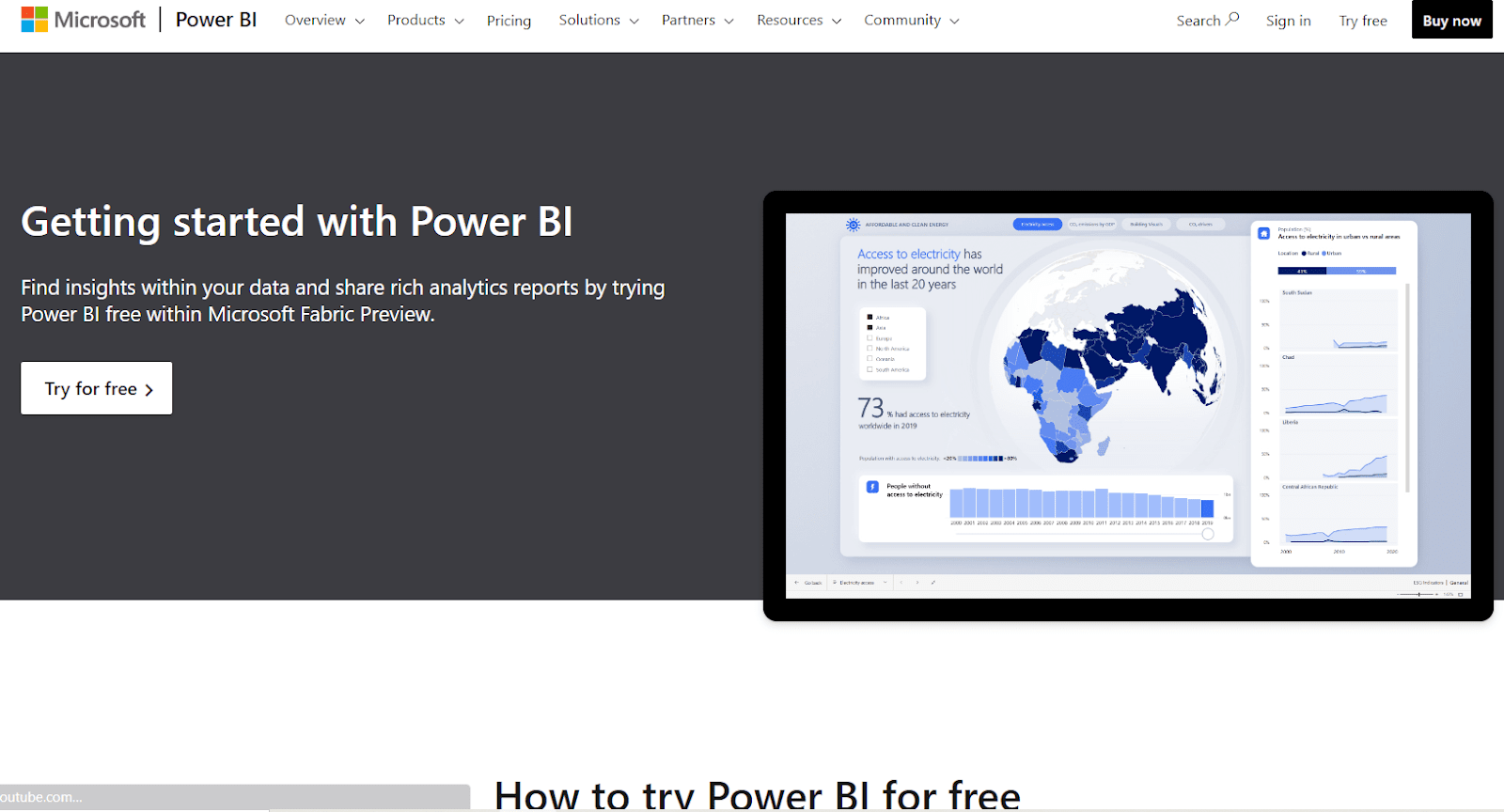Click previous page arrow in dashboard footer
Image resolution: width=1504 pixels, height=812 pixels.
901,583
